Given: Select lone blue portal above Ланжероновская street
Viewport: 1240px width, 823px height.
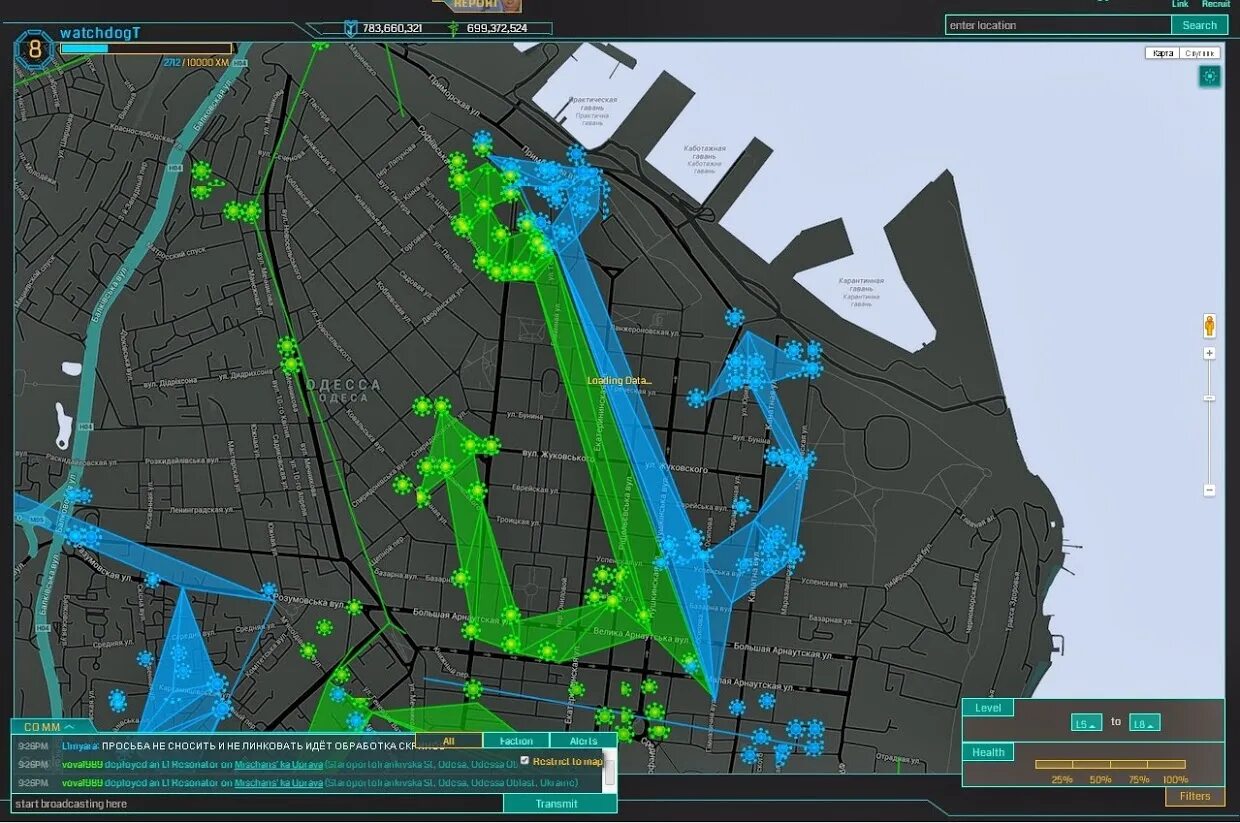Looking at the screenshot, I should pyautogui.click(x=735, y=318).
